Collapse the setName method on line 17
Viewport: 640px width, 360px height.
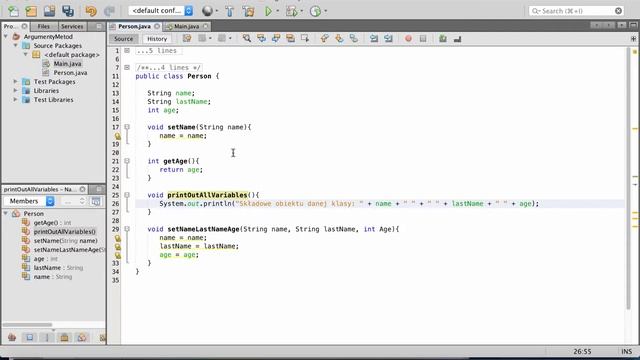click(127, 127)
